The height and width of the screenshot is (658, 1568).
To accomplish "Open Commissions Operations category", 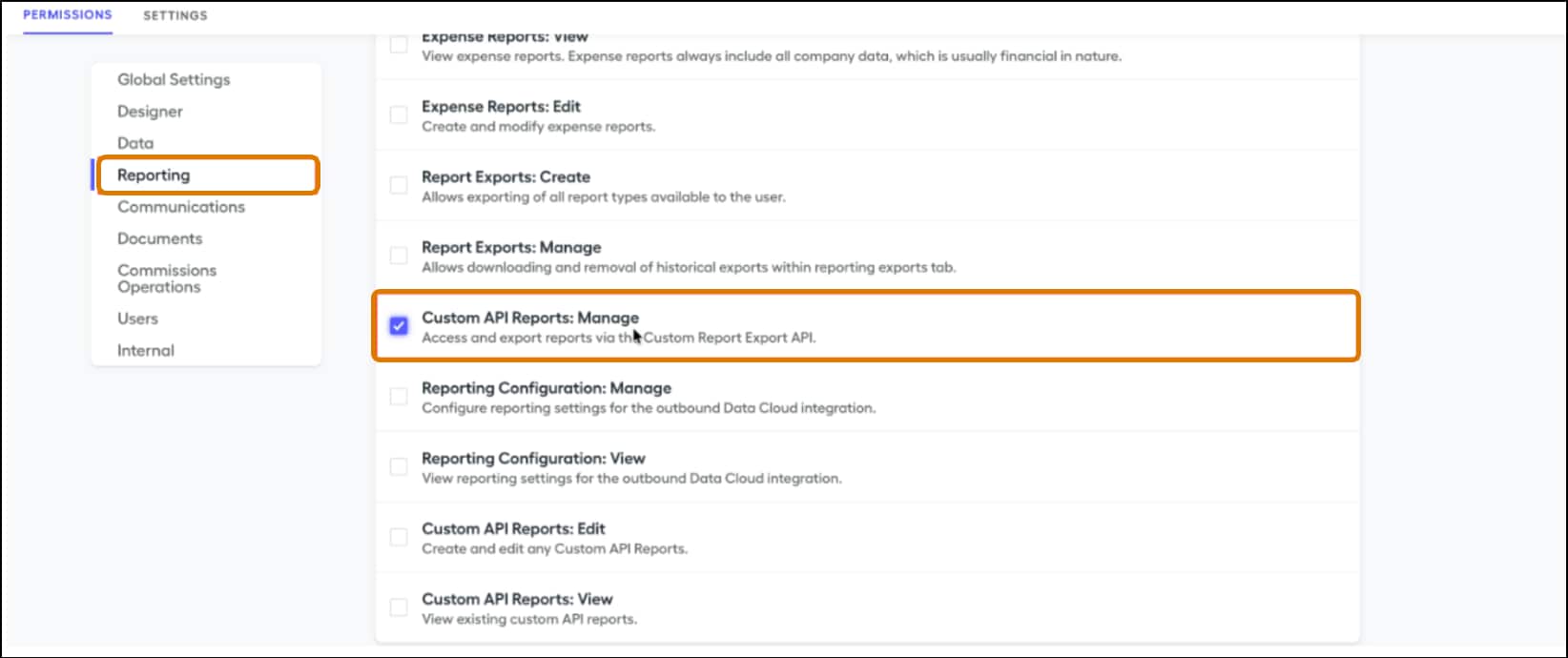I will coord(167,278).
